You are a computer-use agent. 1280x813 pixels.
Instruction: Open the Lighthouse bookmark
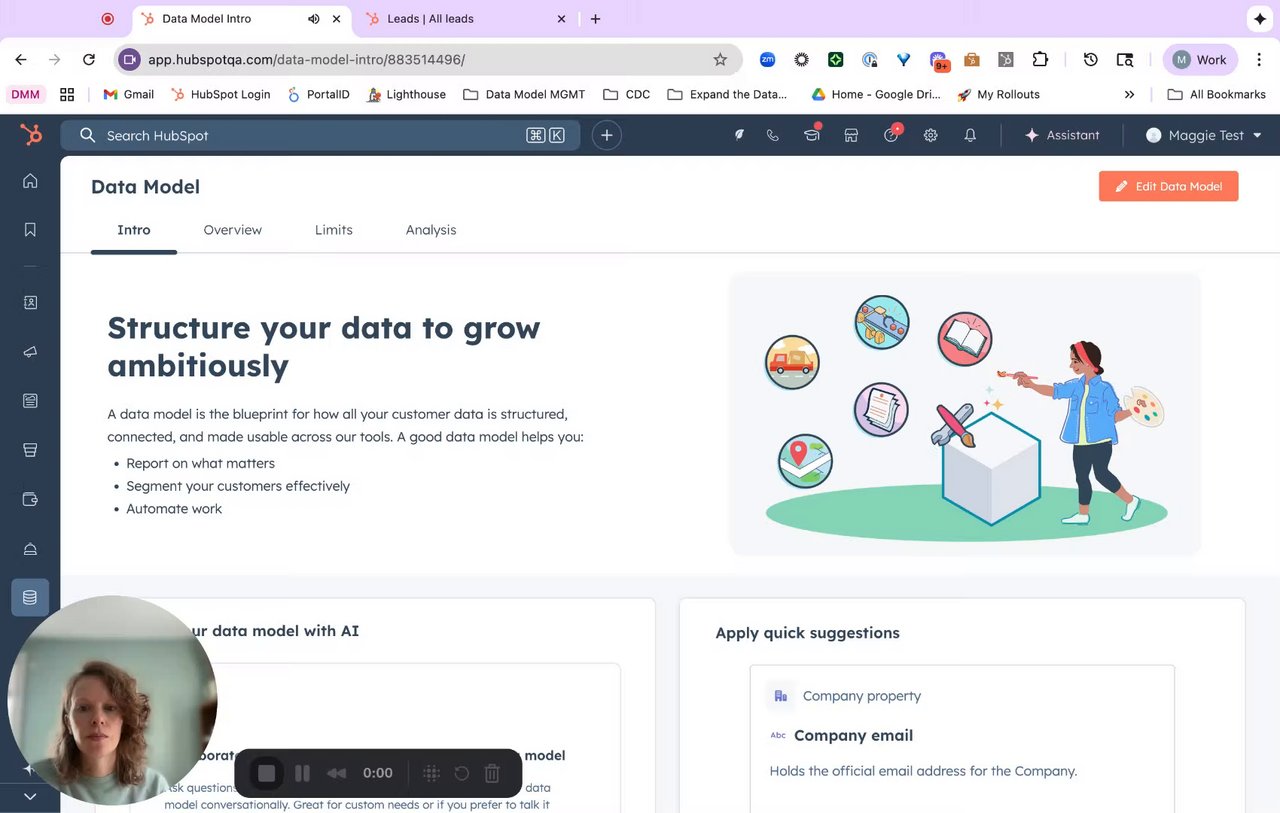tap(406, 94)
